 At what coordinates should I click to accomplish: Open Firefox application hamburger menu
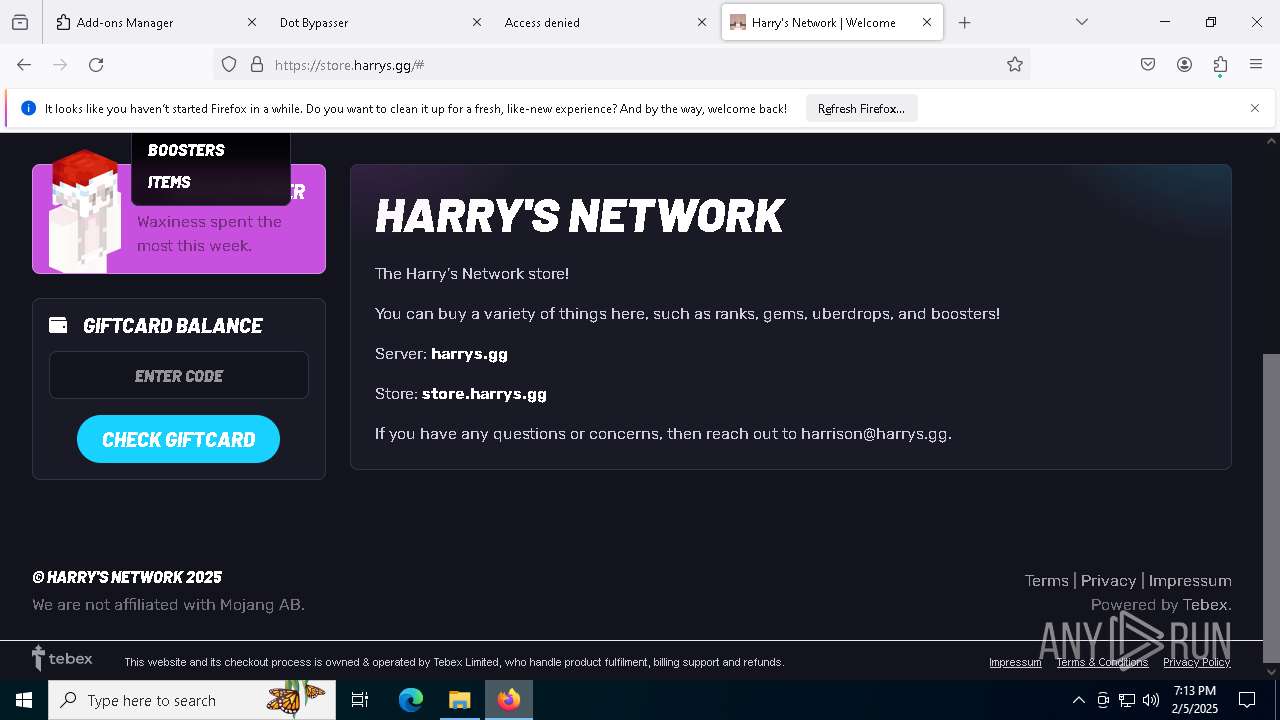[x=1256, y=65]
